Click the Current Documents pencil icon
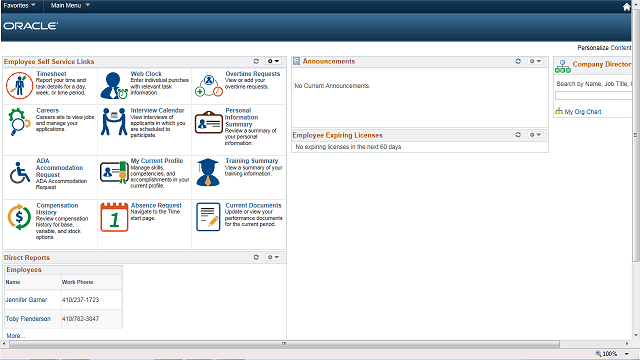 pyautogui.click(x=208, y=217)
